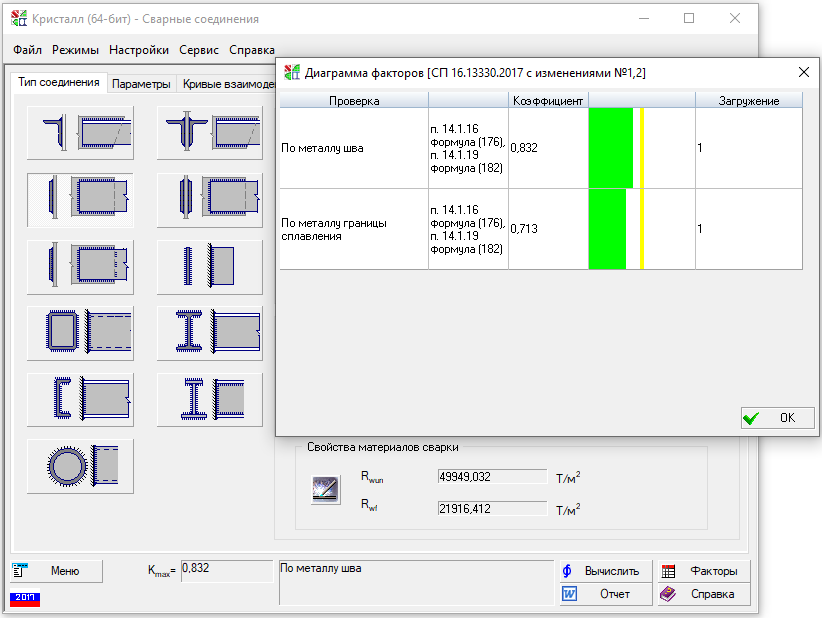Switch to the Тип соединения tab
This screenshot has height=618, width=822.
[59, 83]
